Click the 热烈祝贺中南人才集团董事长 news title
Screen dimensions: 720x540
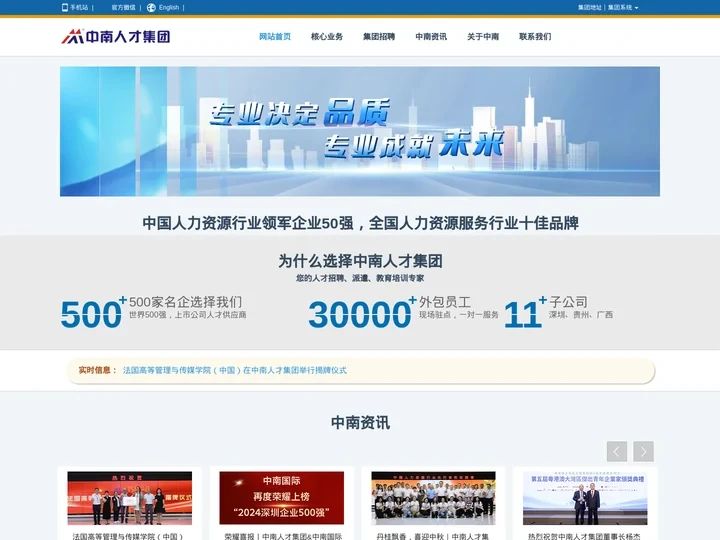tap(584, 536)
